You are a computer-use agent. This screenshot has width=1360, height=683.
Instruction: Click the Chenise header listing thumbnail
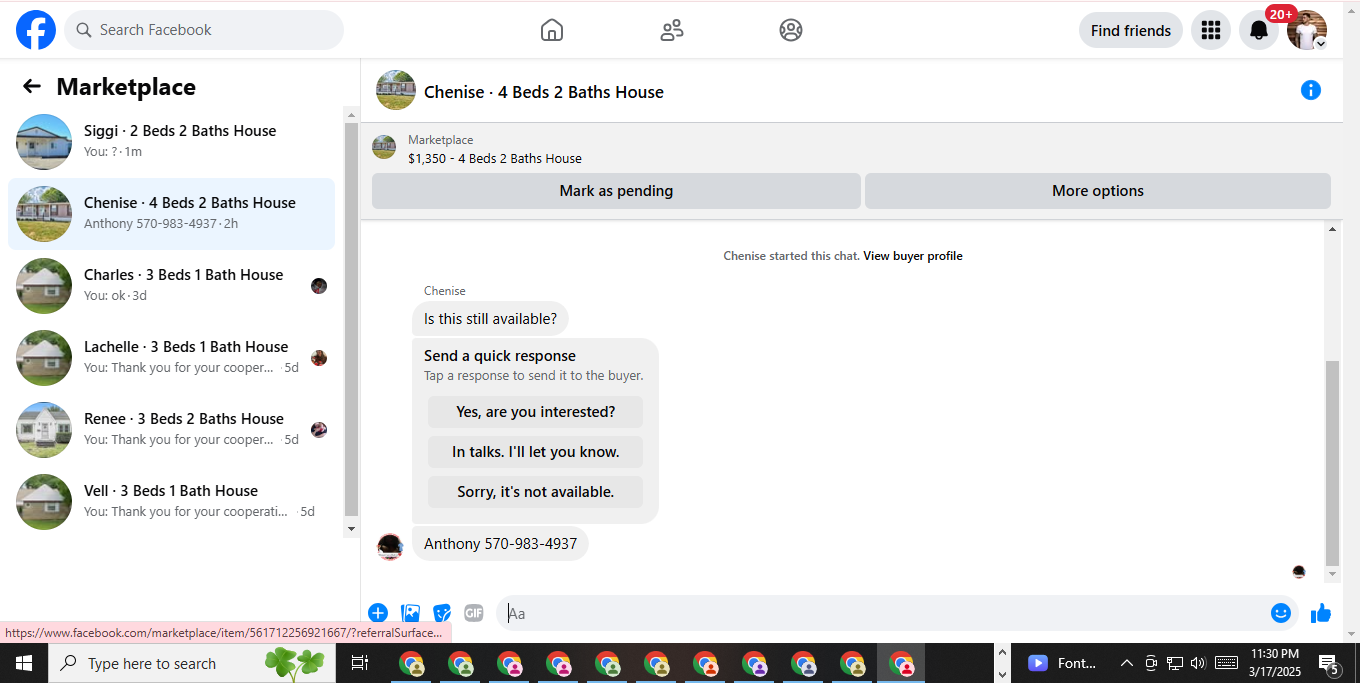tap(396, 90)
